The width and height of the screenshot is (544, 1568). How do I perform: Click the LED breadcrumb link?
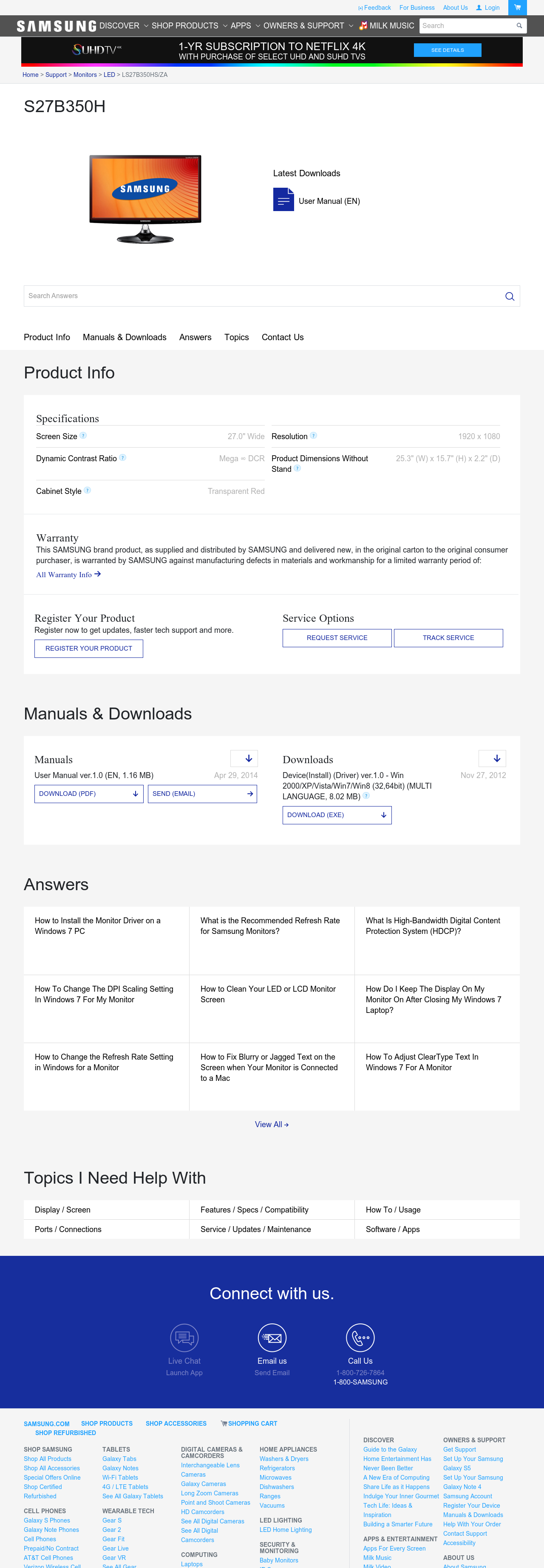[x=109, y=75]
